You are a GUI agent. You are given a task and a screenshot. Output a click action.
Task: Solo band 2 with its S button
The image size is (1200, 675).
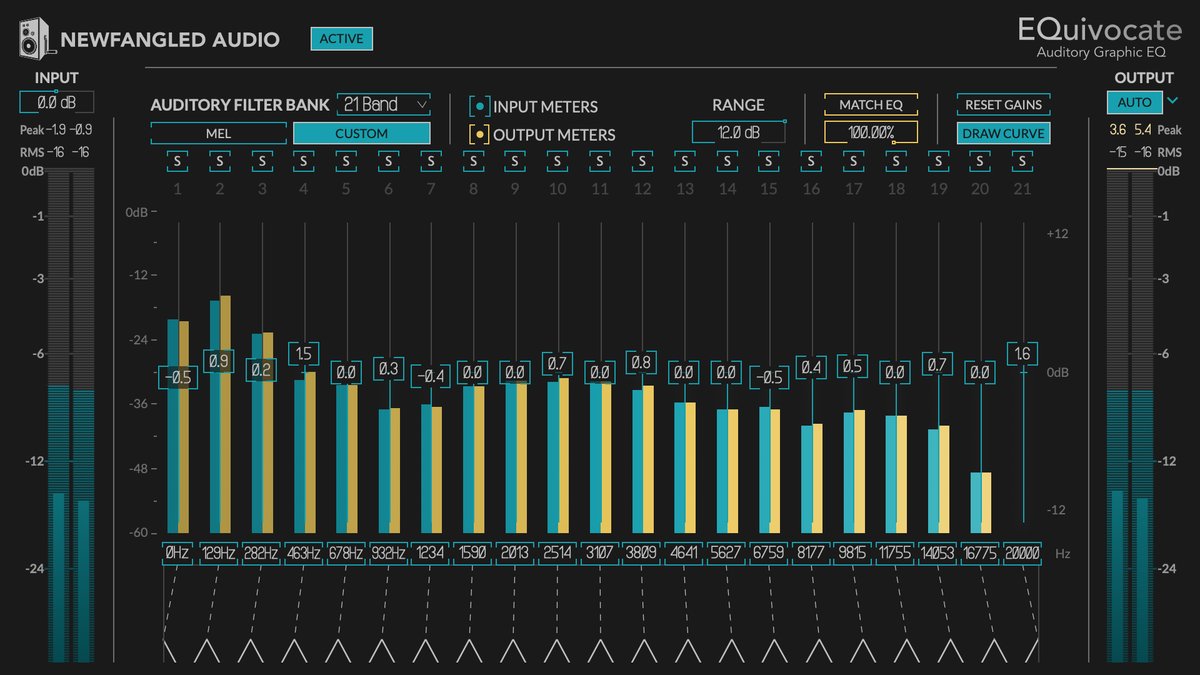(x=220, y=160)
